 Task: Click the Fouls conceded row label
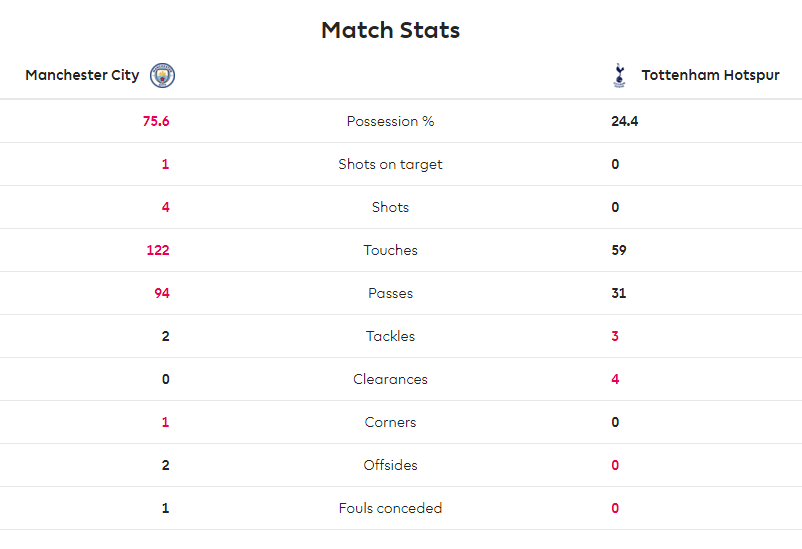point(390,508)
